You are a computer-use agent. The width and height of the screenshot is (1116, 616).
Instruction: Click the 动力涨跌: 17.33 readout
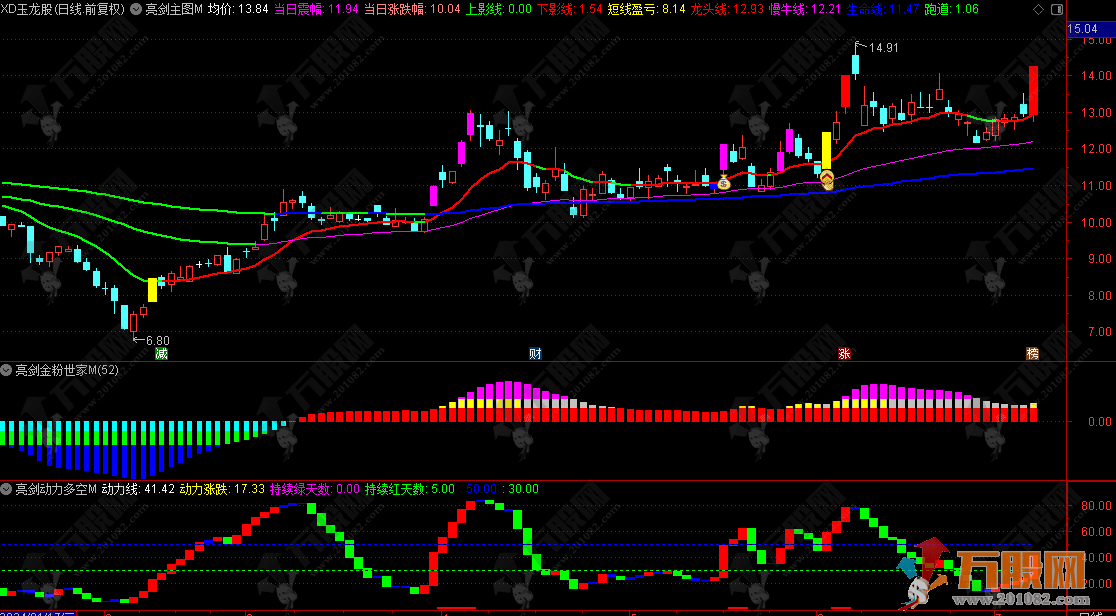coord(222,489)
